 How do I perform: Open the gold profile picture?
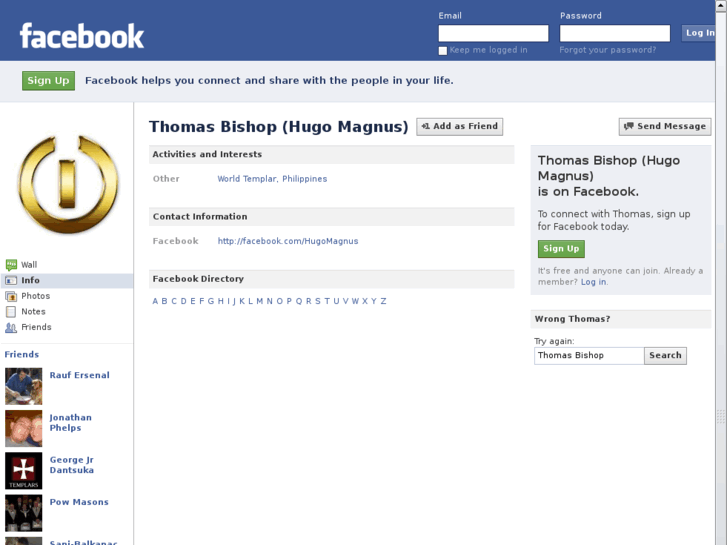pos(68,184)
